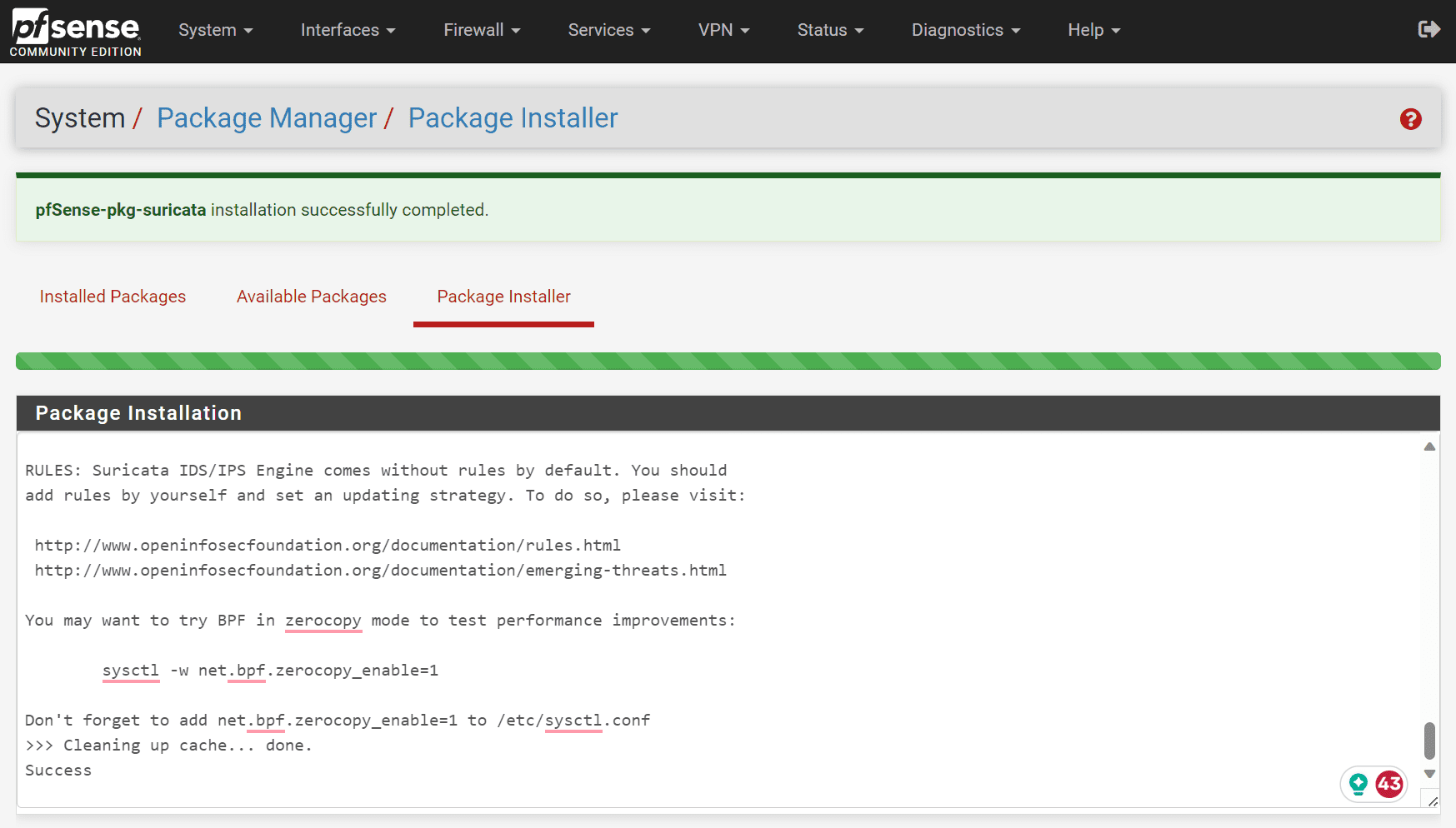
Task: Follow the Package Manager breadcrumb link
Action: coord(267,118)
